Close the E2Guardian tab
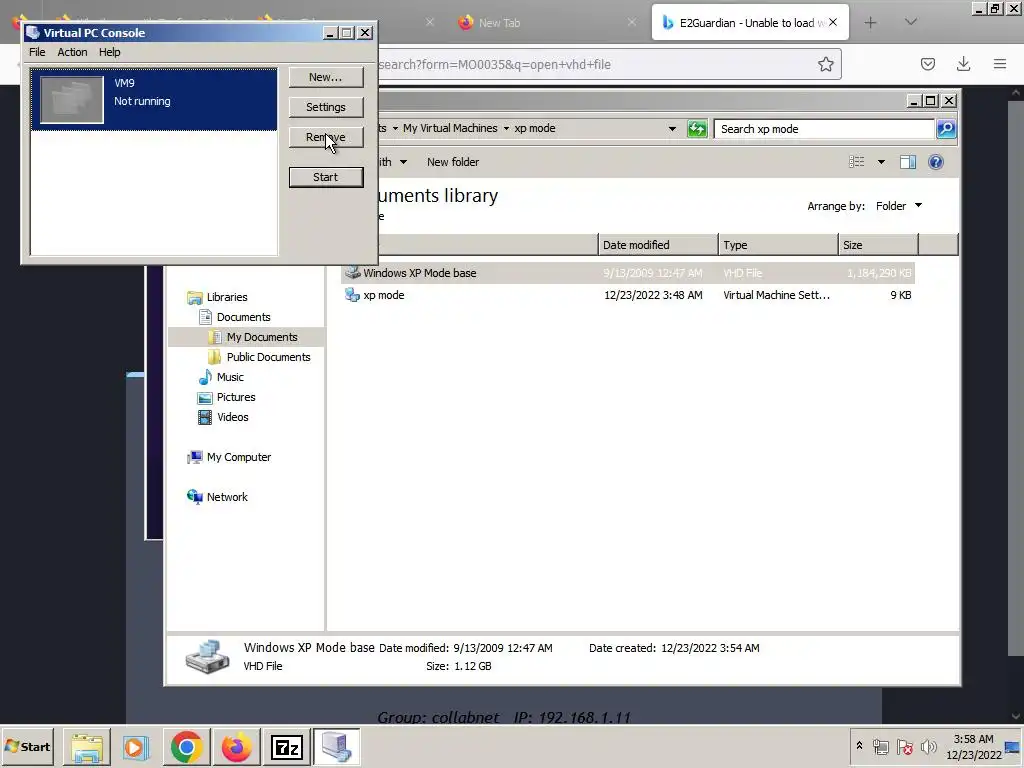Viewport: 1024px width, 768px height. [x=833, y=22]
